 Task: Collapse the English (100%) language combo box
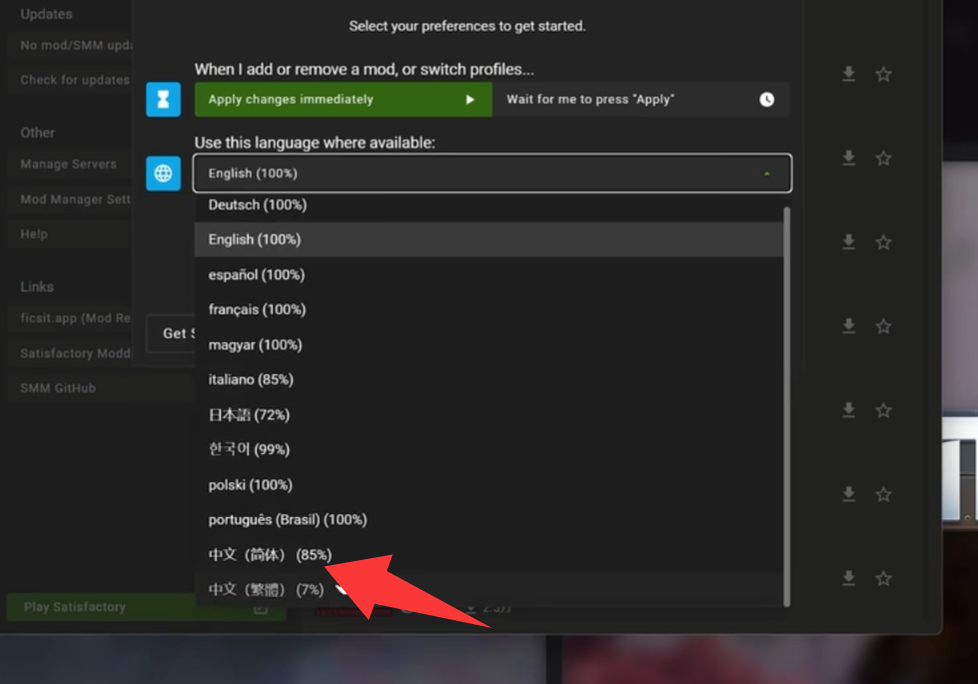491,173
